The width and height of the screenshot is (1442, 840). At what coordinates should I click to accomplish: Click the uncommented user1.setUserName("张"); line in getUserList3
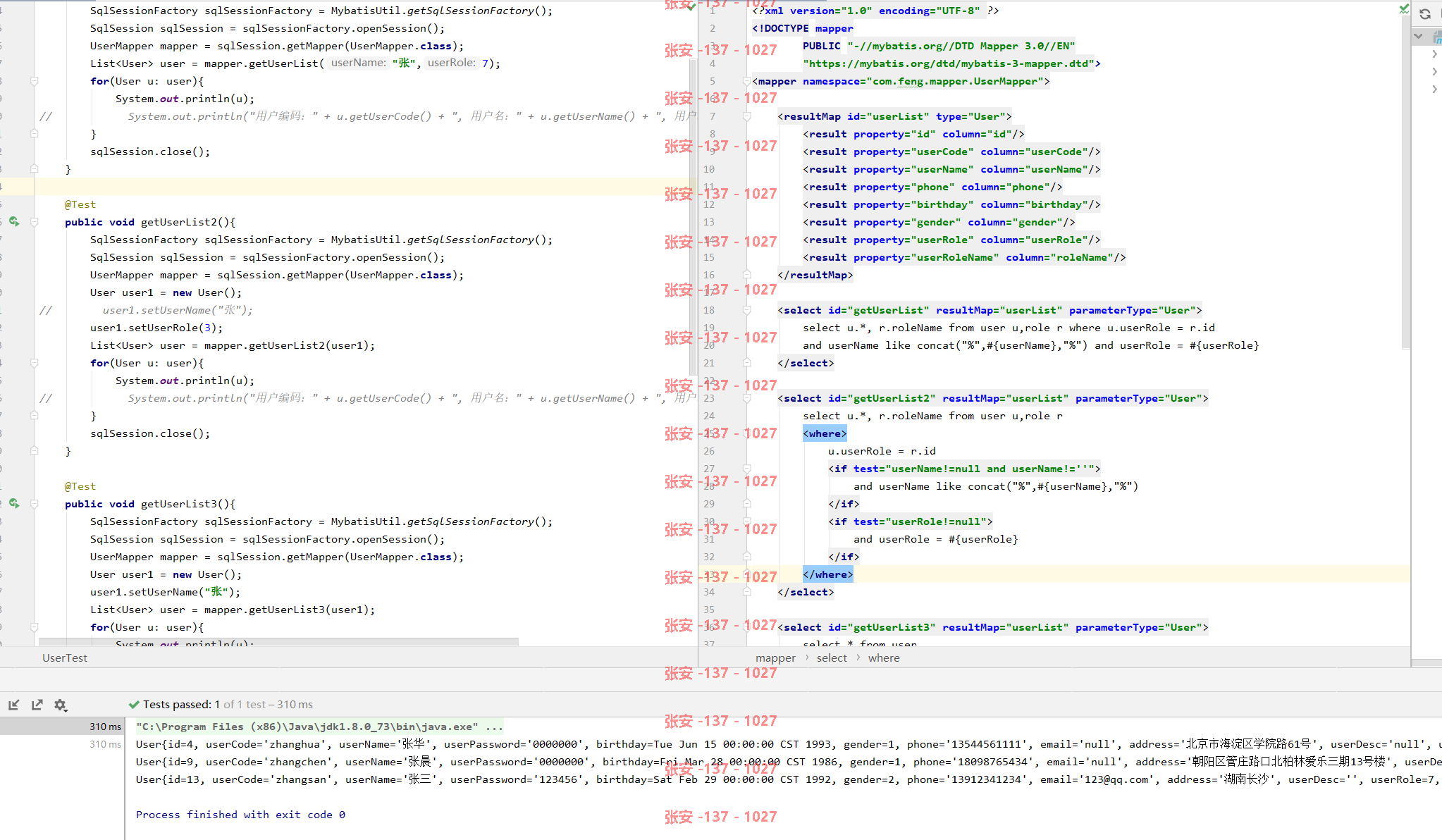(x=165, y=592)
